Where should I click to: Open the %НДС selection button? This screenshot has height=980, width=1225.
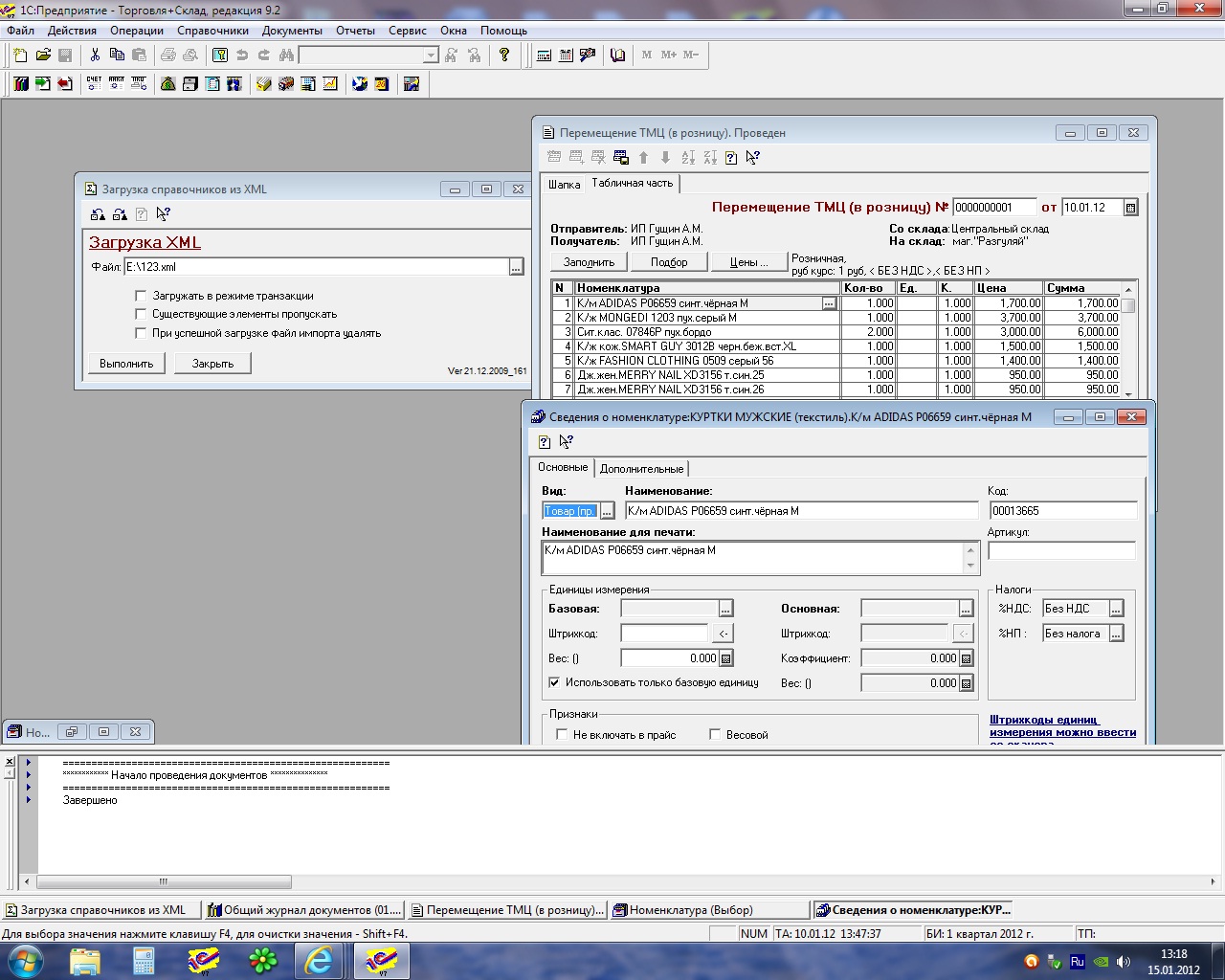point(1116,609)
